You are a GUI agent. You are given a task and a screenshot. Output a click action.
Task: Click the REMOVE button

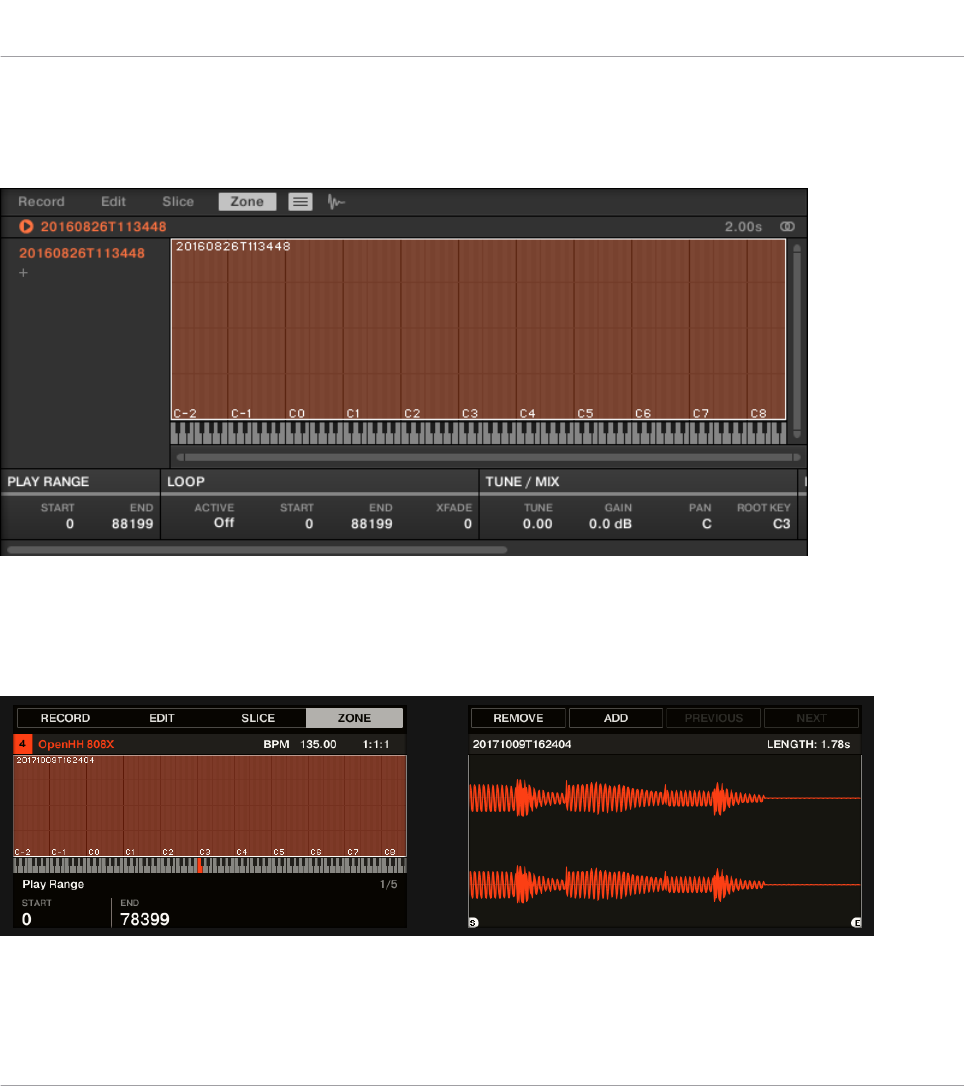coord(518,718)
